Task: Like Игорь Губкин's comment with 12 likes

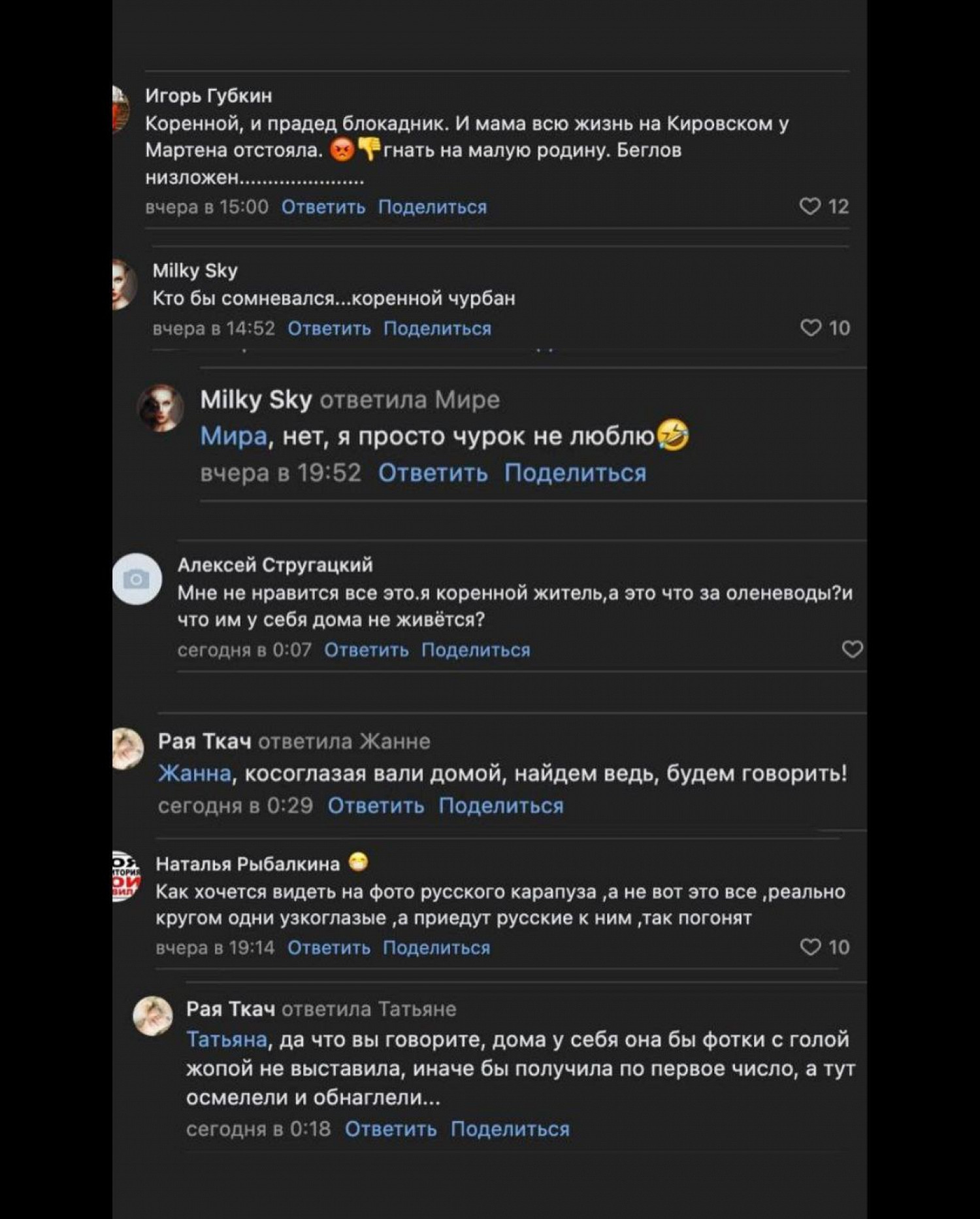Action: click(x=809, y=206)
